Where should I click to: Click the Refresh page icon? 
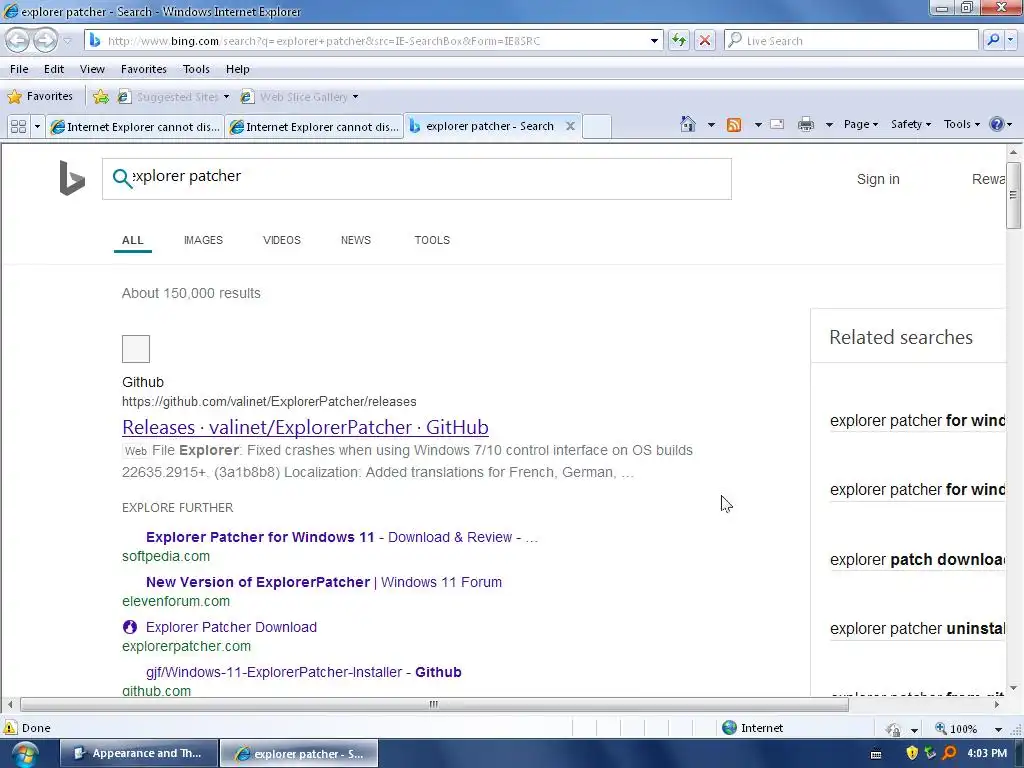pyautogui.click(x=679, y=40)
